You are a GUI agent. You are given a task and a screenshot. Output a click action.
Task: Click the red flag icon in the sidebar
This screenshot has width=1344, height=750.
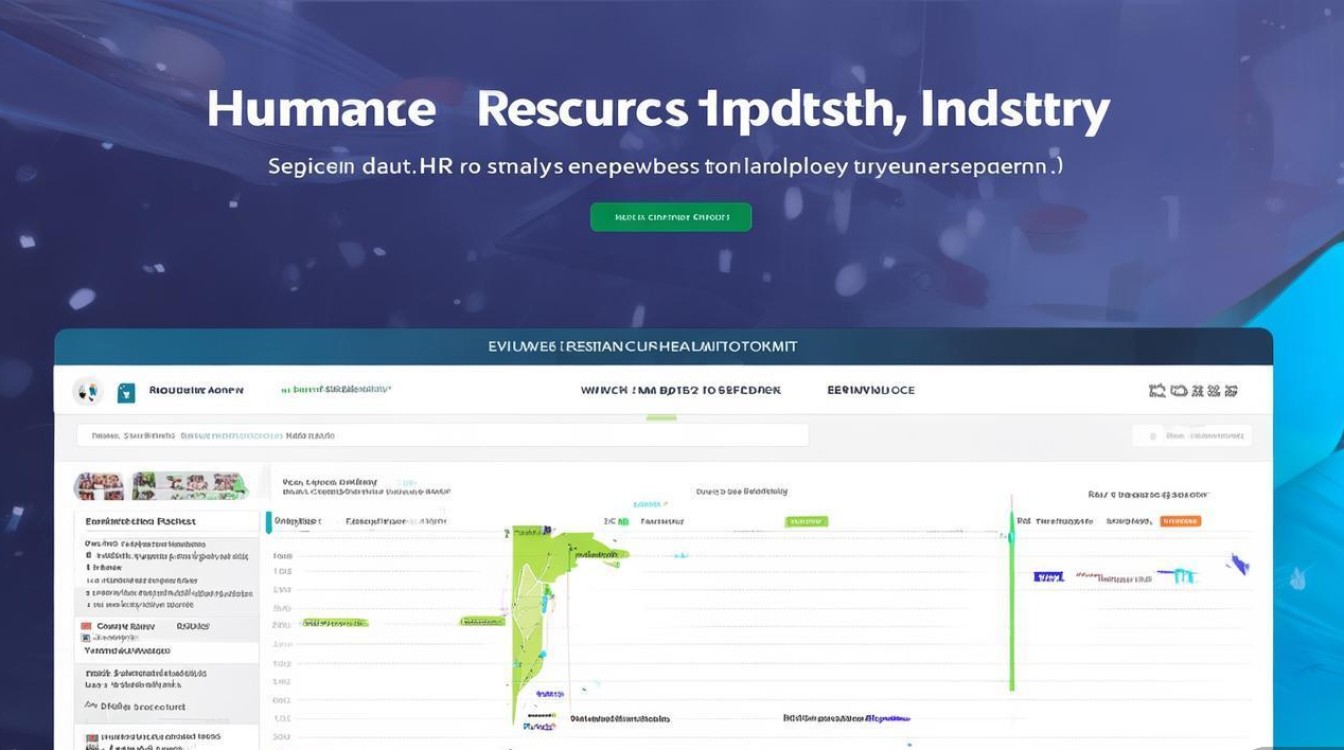(86, 626)
